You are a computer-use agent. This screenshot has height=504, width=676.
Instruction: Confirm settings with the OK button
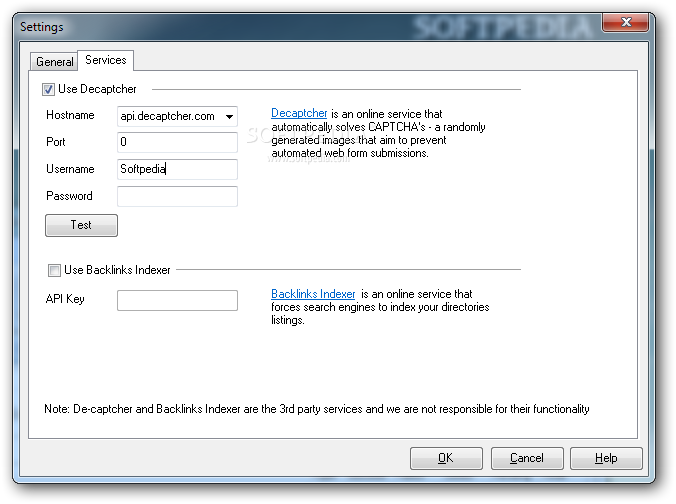coord(446,458)
